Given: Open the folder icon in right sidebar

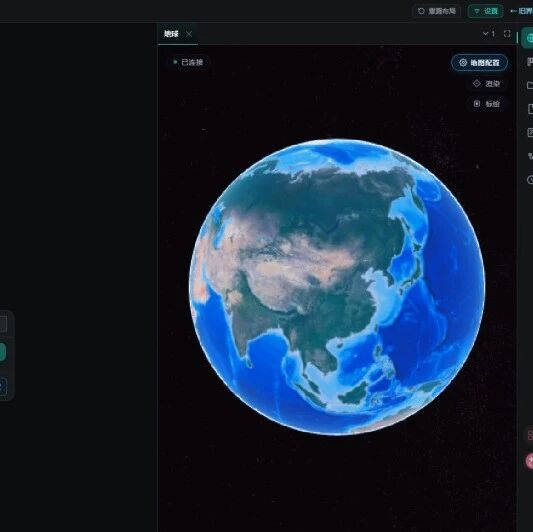Looking at the screenshot, I should (530, 85).
